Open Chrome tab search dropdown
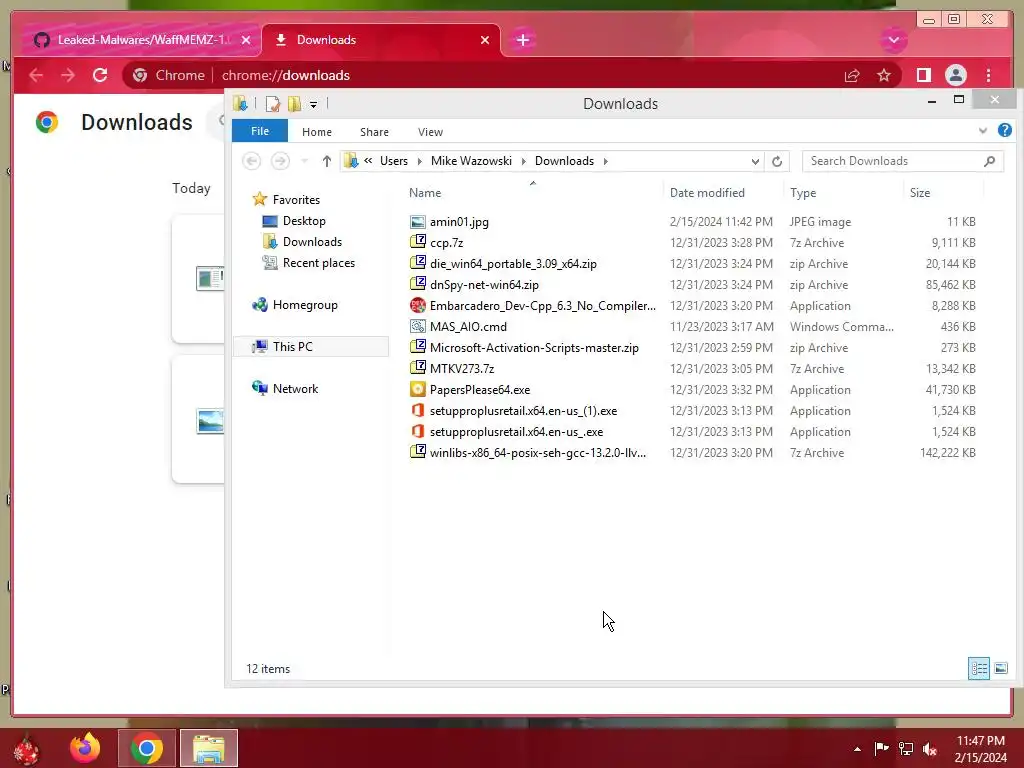 tap(893, 40)
